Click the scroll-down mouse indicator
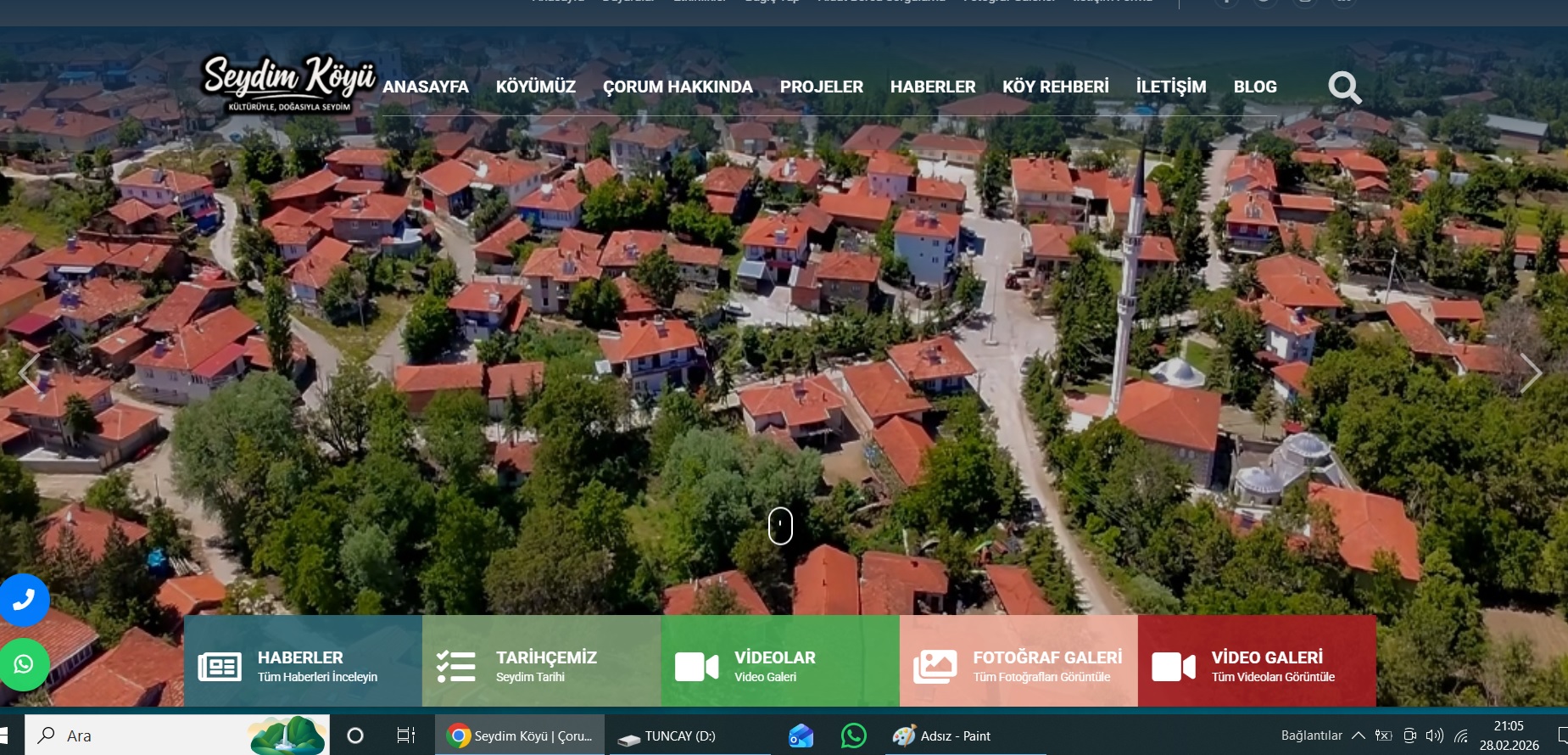Screen dimensions: 1568x755 click(x=780, y=526)
